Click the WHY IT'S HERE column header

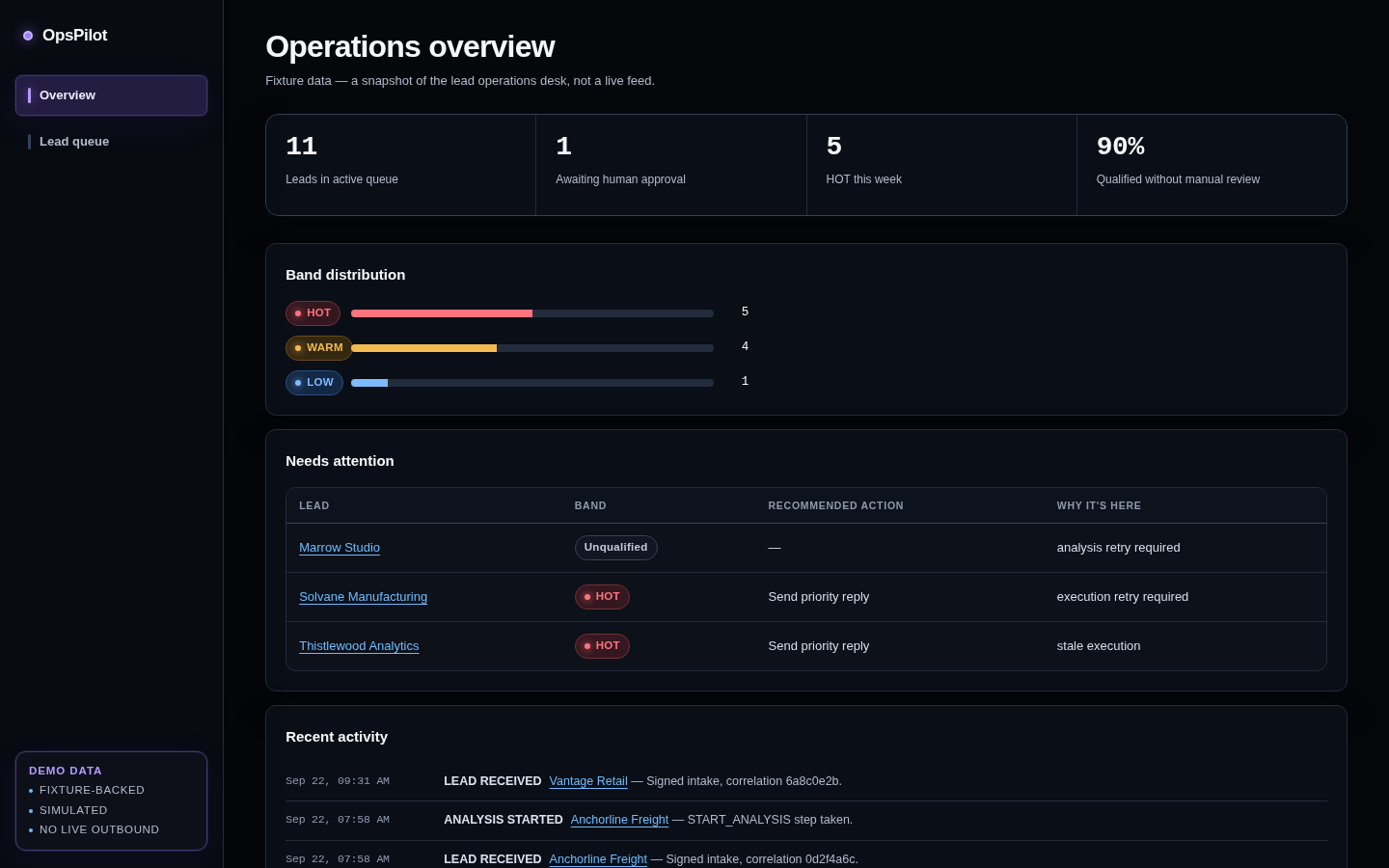pyautogui.click(x=1099, y=506)
